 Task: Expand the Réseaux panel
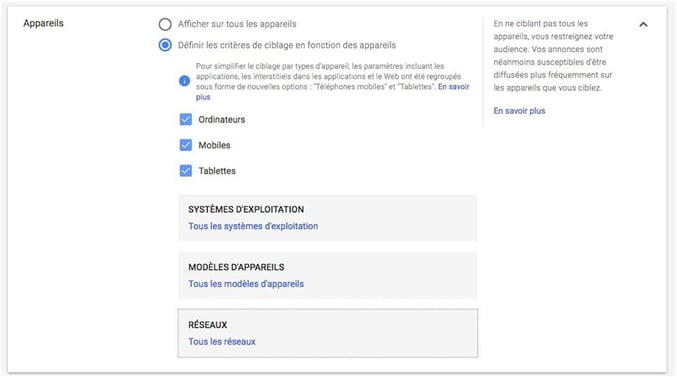[328, 333]
